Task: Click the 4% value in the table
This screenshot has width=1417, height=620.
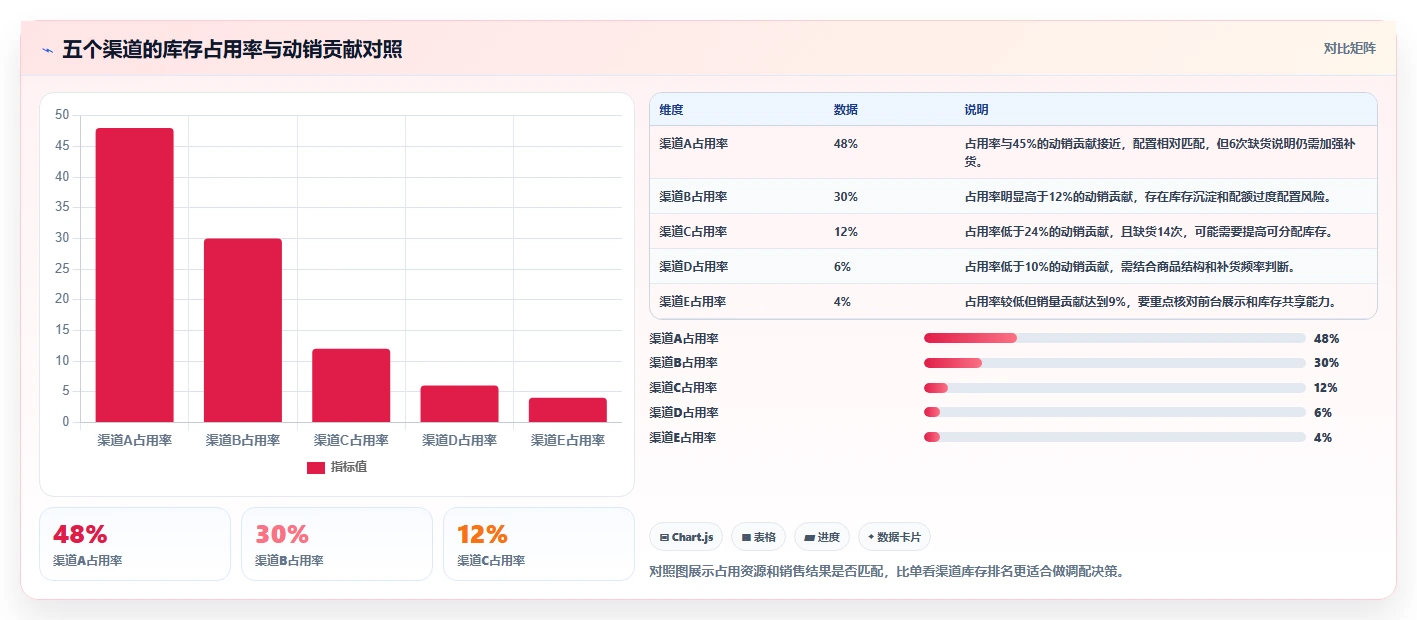Action: (842, 302)
